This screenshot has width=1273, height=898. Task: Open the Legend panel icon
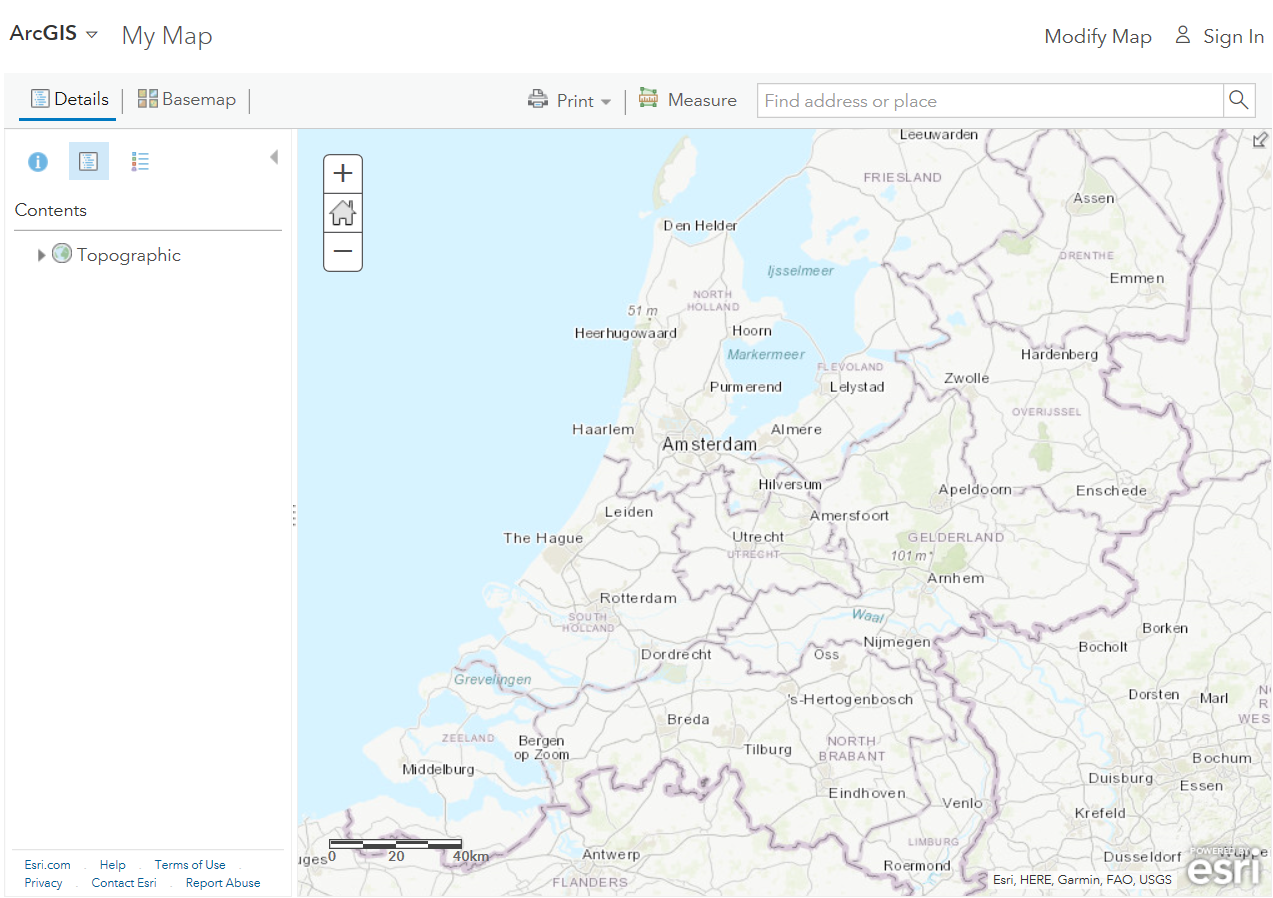(x=140, y=161)
